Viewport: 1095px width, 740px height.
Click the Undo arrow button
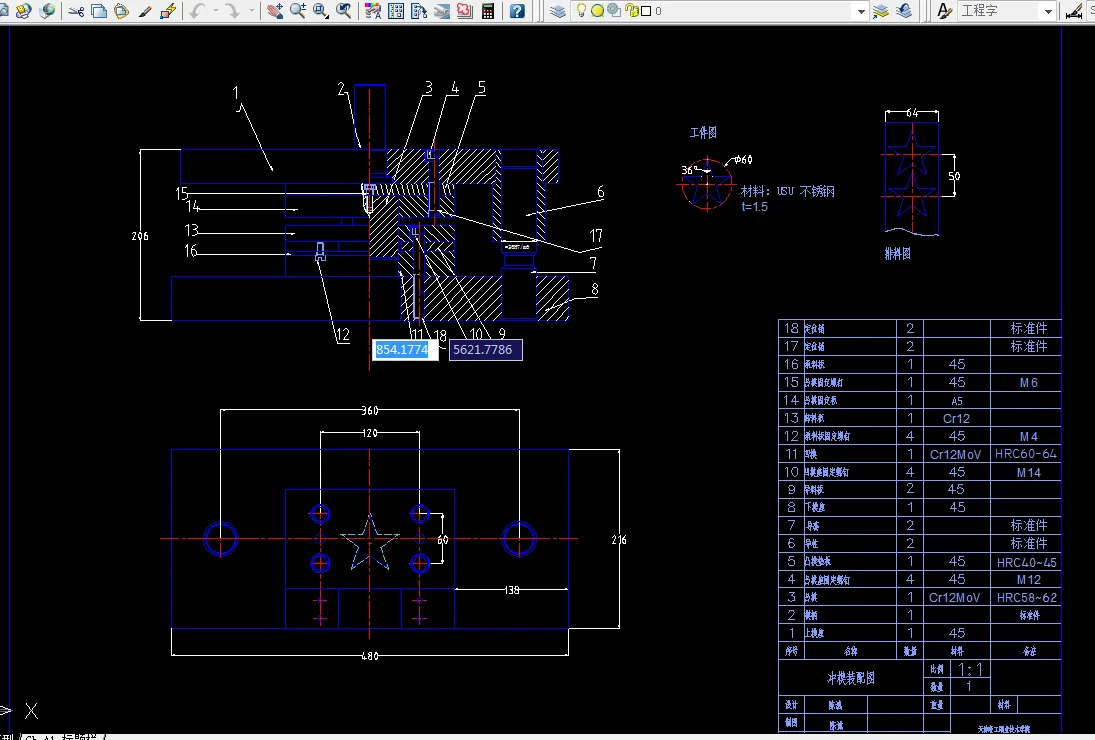[x=198, y=12]
